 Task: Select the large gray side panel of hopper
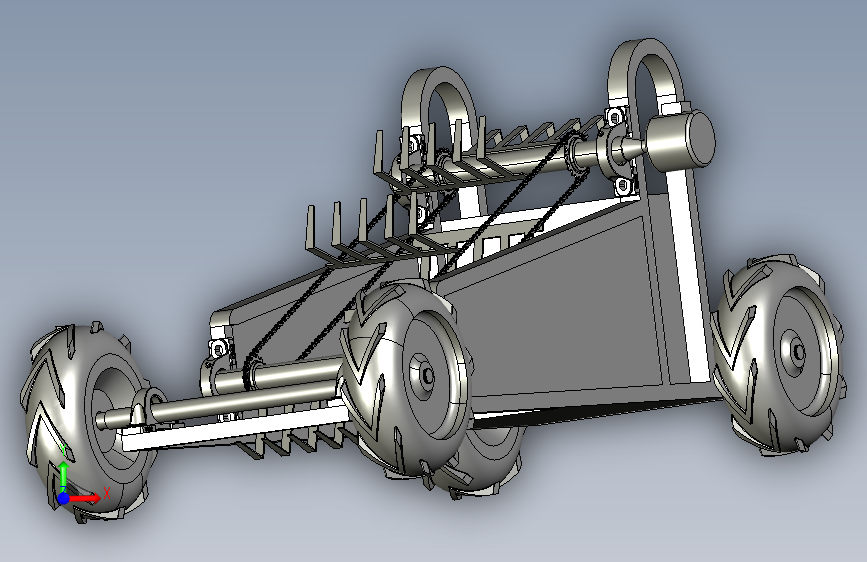558,313
